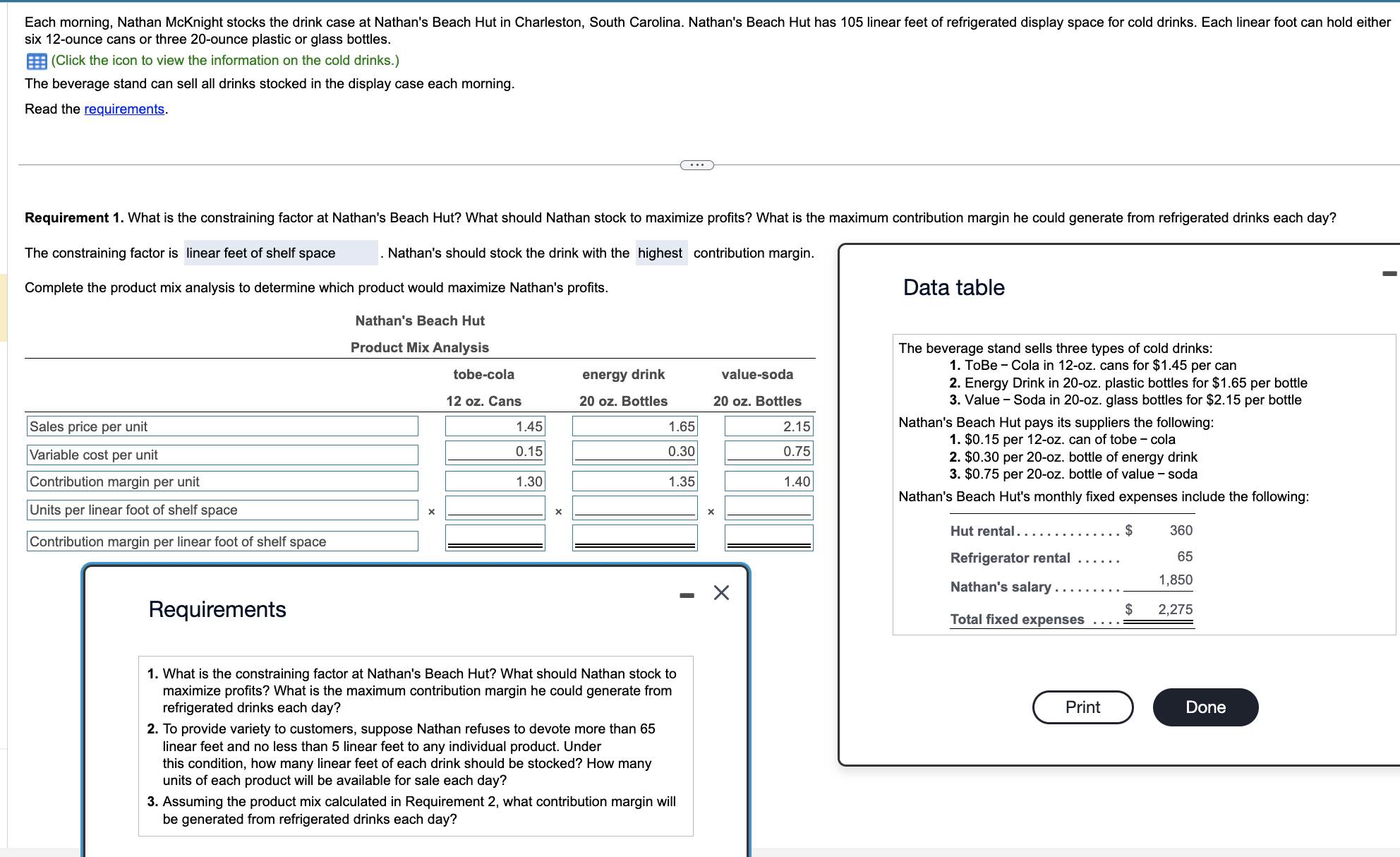Select energy drink contribution margin per foot field

634,537
